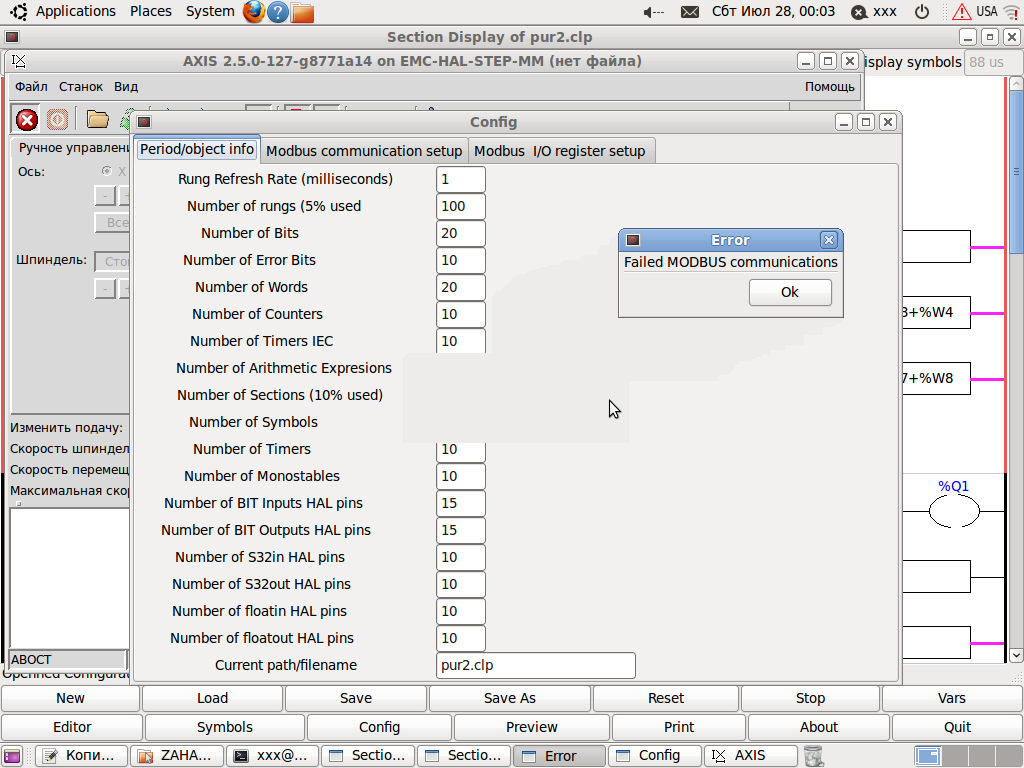Click the Number of Bits field

click(x=461, y=233)
